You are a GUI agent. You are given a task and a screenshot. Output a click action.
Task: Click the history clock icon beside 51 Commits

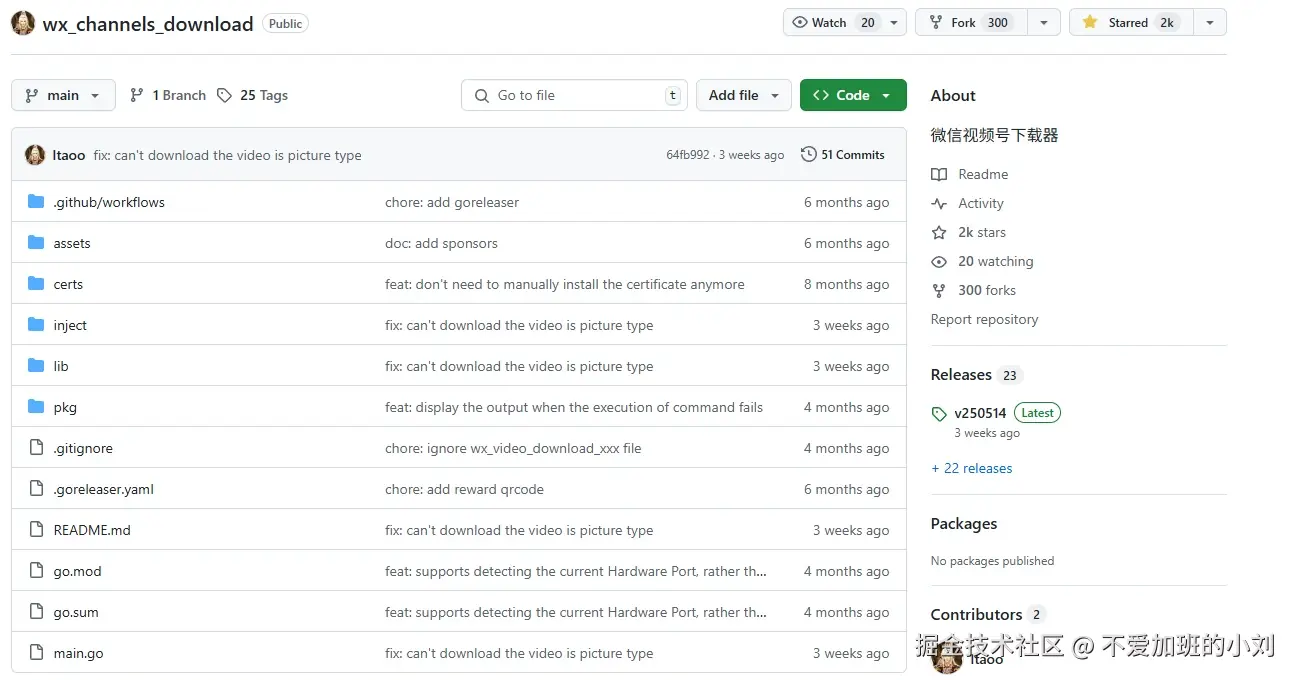tap(808, 155)
